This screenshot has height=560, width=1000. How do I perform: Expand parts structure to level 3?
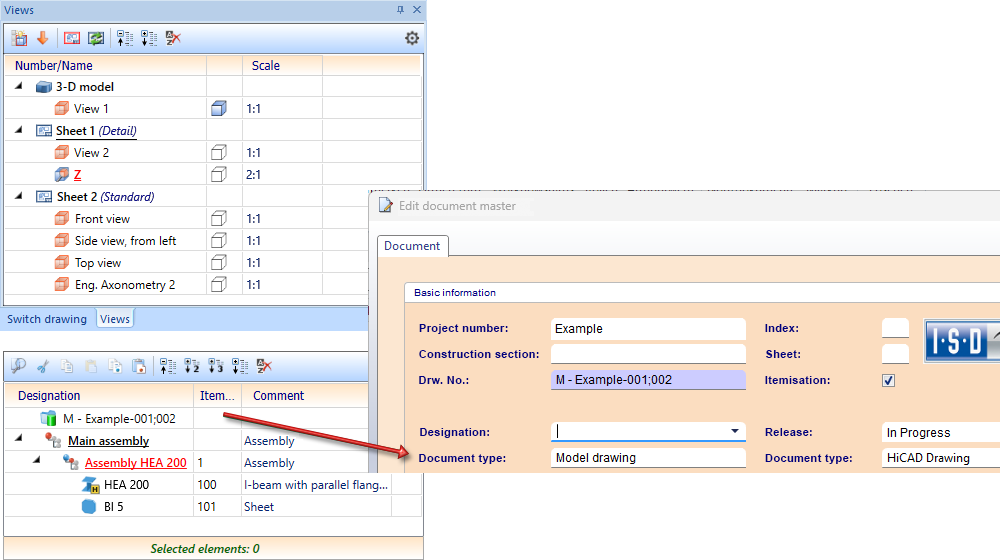coord(216,366)
